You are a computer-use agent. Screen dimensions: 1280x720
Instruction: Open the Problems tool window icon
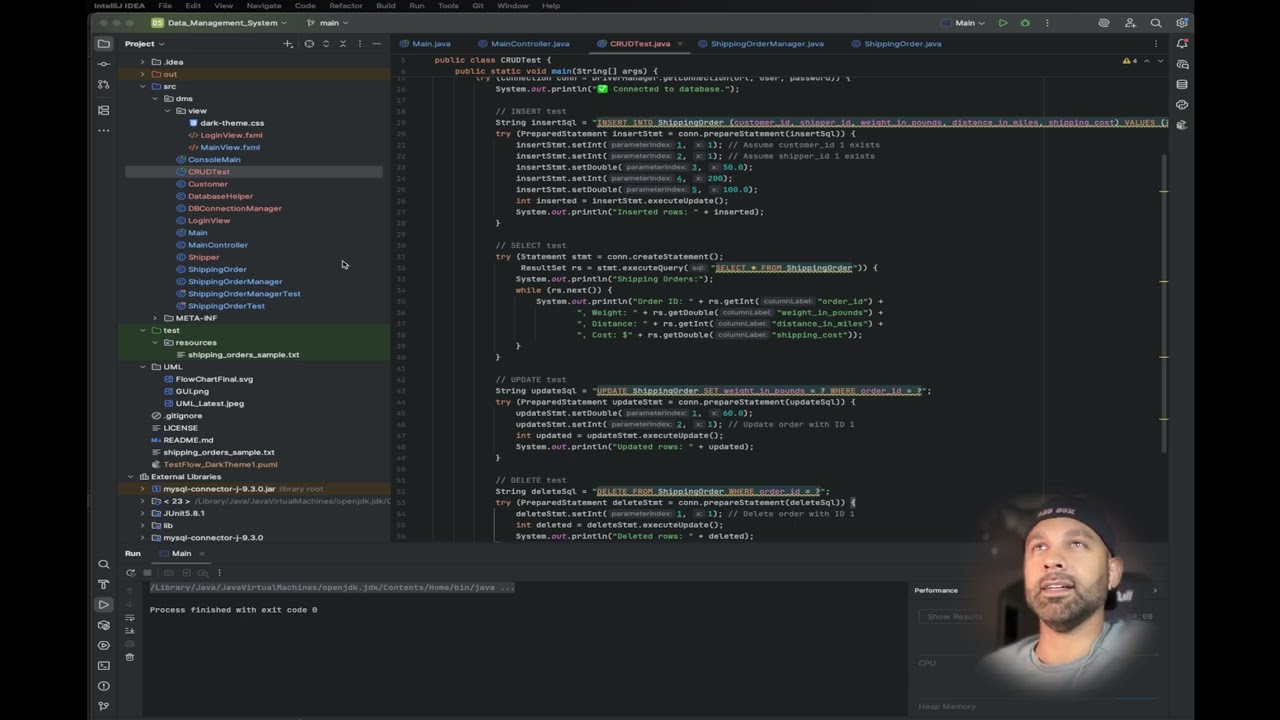tap(104, 686)
